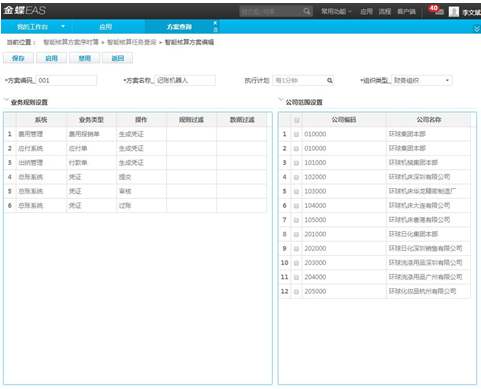The height and width of the screenshot is (389, 481).
Task: Check the box for company code 101000
Action: 296,163
